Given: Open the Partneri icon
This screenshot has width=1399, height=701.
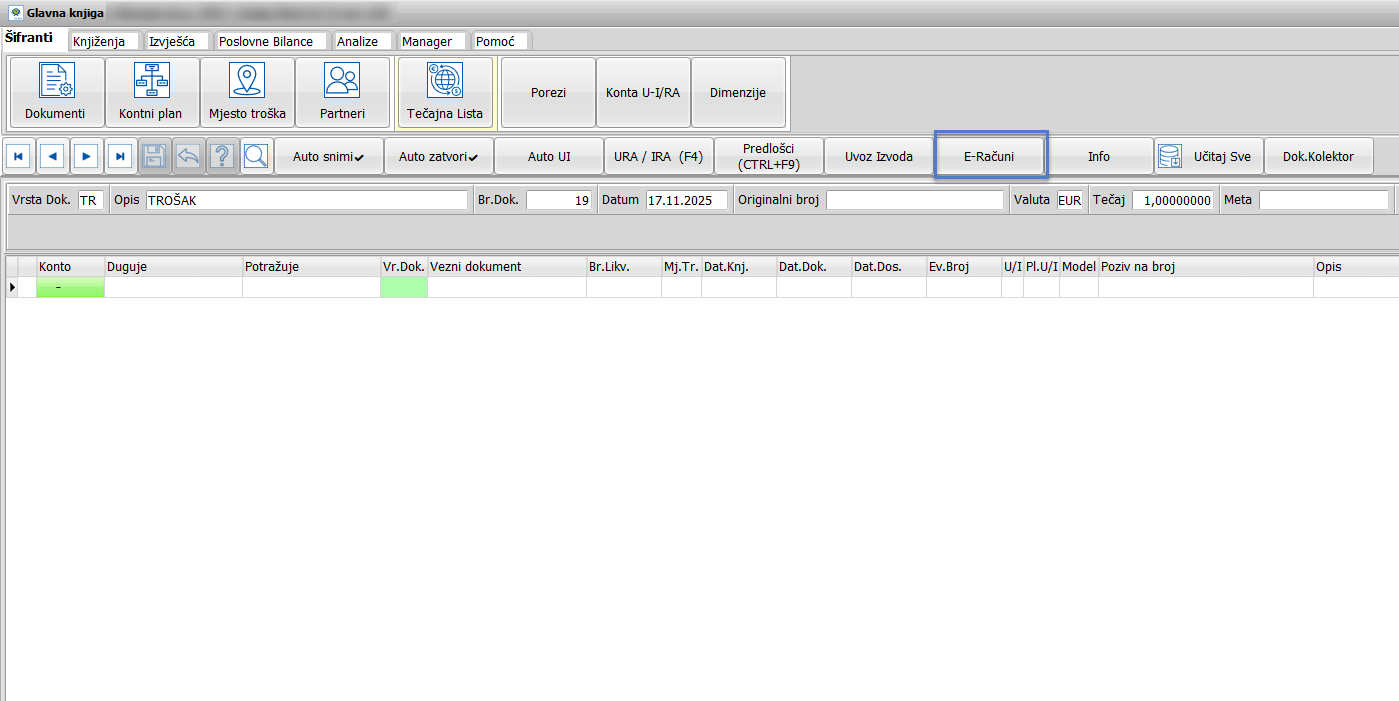Looking at the screenshot, I should tap(342, 92).
